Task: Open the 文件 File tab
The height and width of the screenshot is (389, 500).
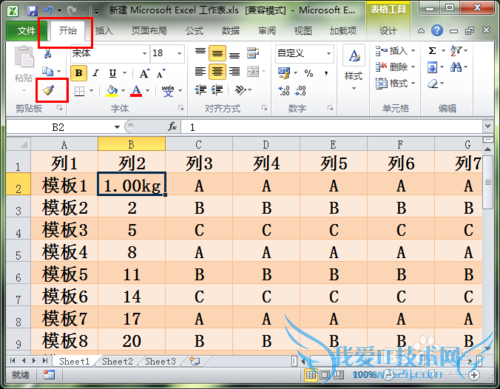Action: [26, 31]
